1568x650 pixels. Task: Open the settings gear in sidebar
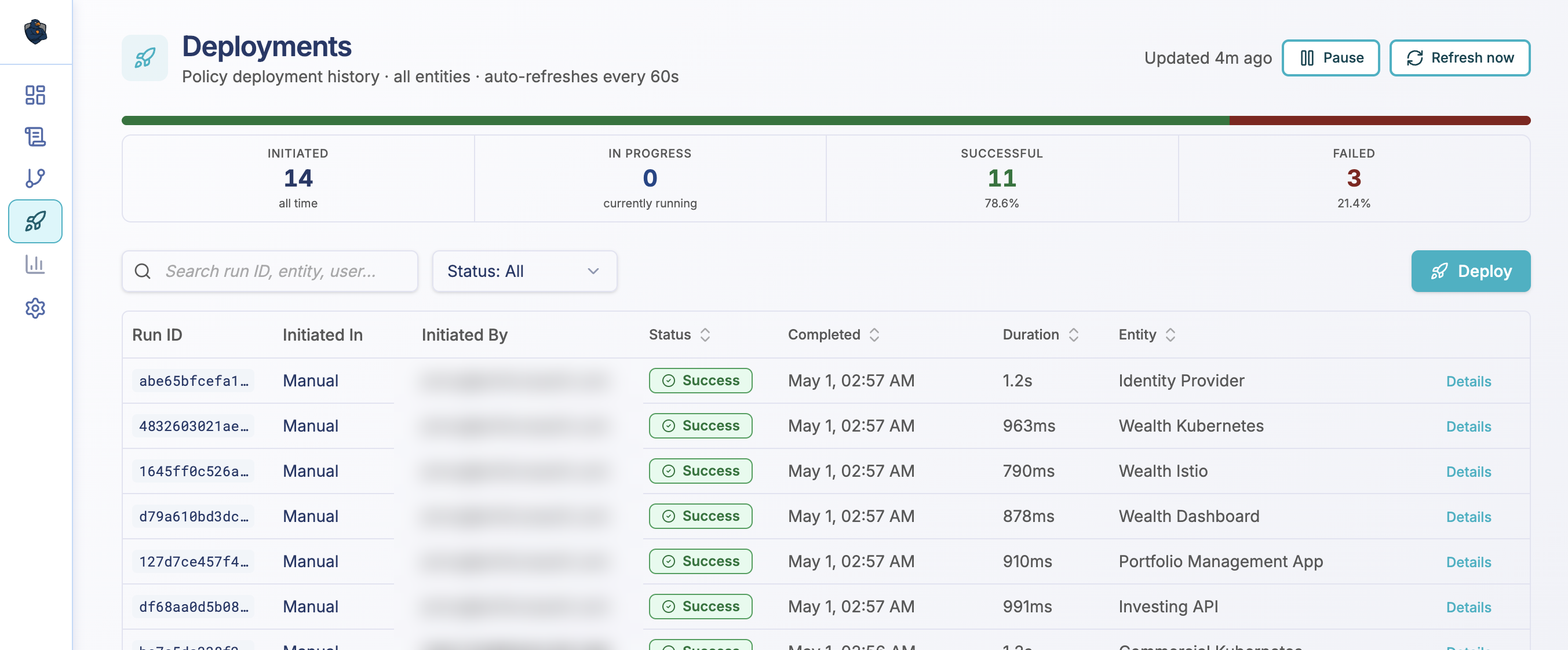point(35,308)
